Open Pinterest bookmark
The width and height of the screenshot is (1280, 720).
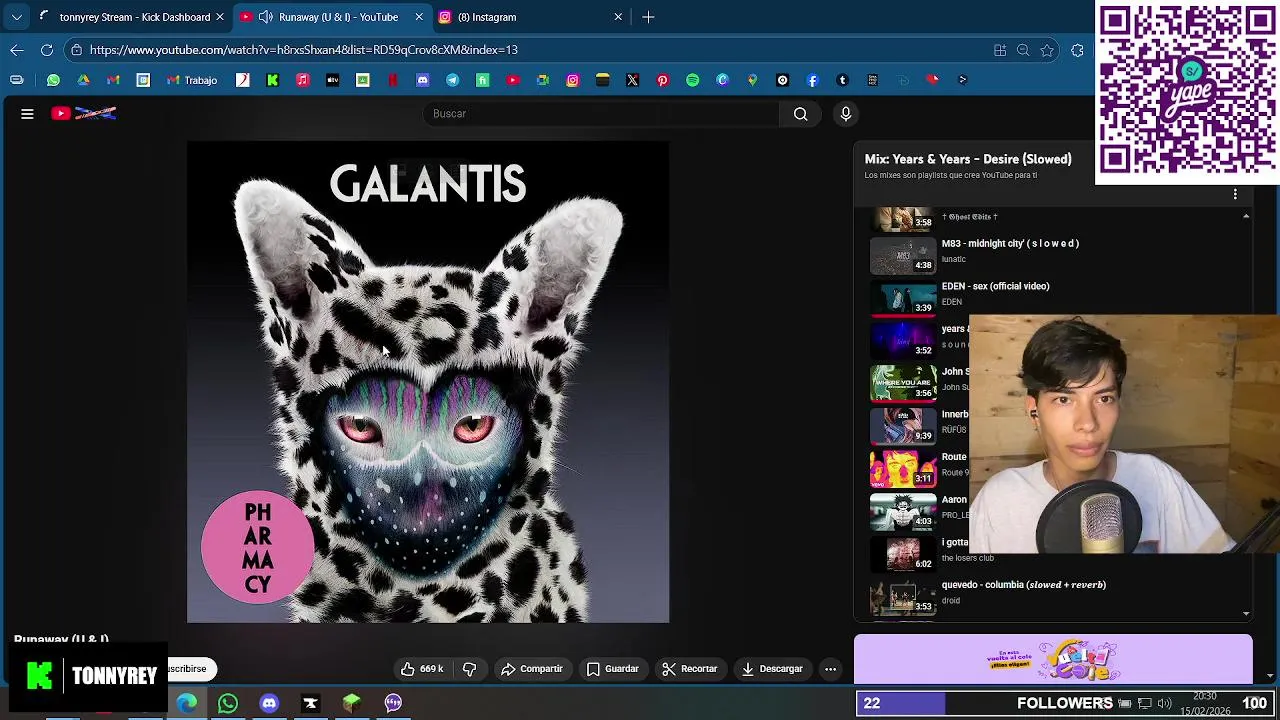point(662,80)
